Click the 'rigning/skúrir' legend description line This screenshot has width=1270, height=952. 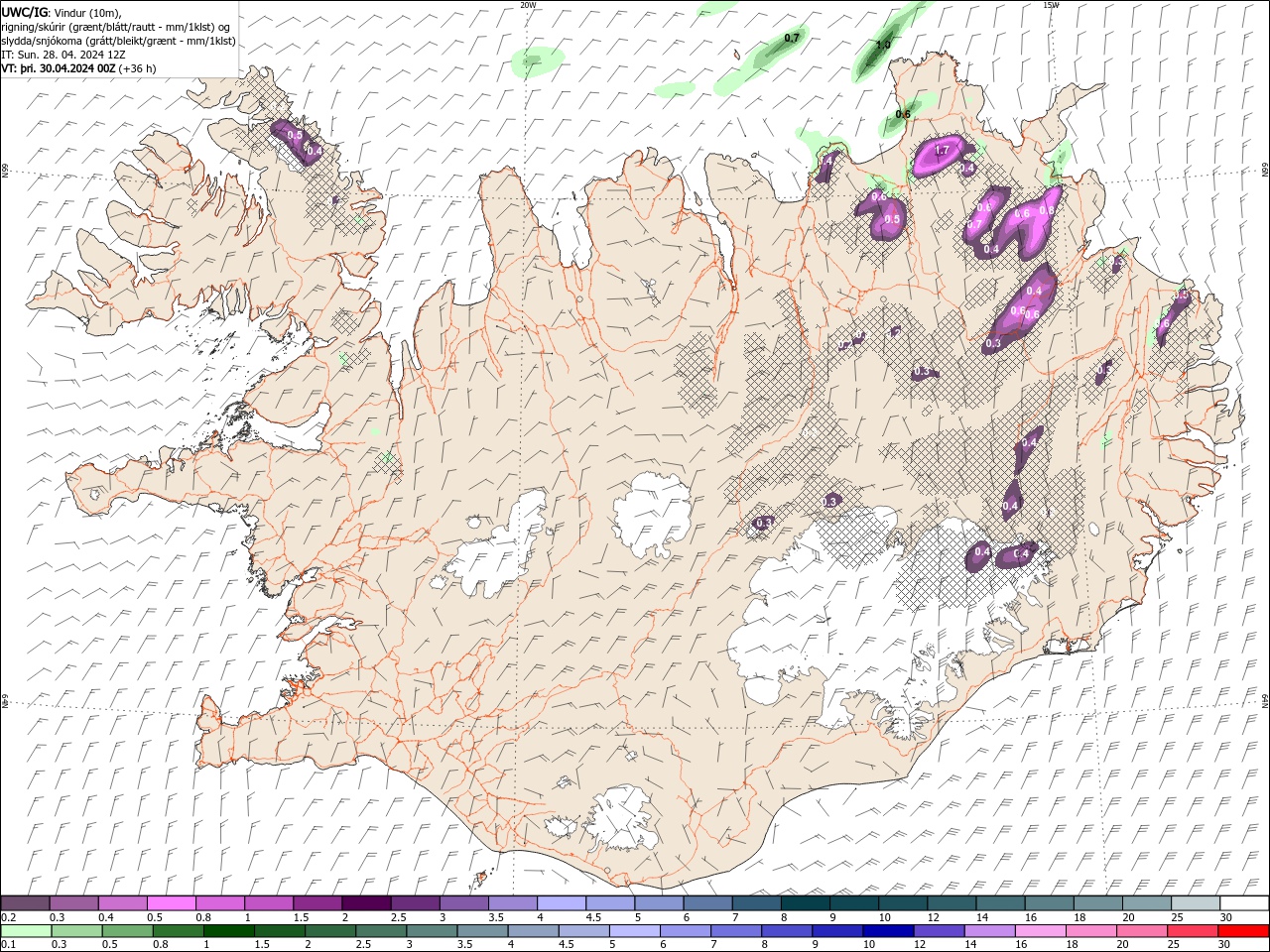[x=115, y=27]
